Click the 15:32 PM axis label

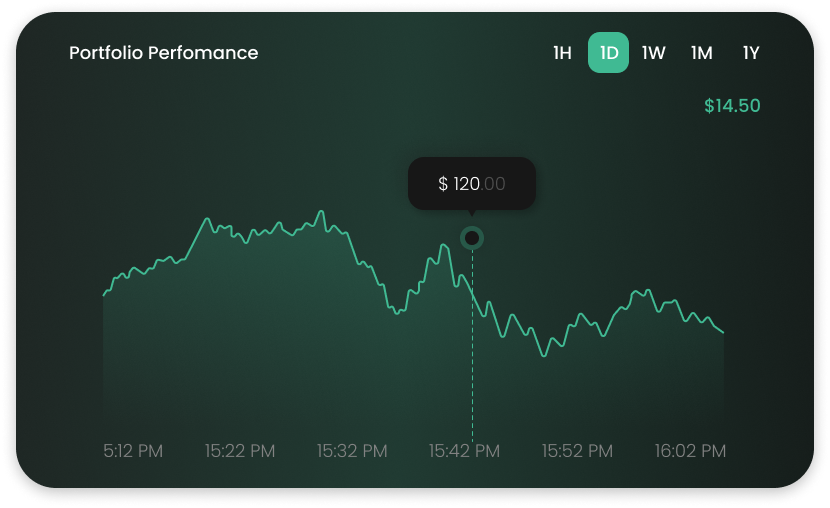pos(352,451)
